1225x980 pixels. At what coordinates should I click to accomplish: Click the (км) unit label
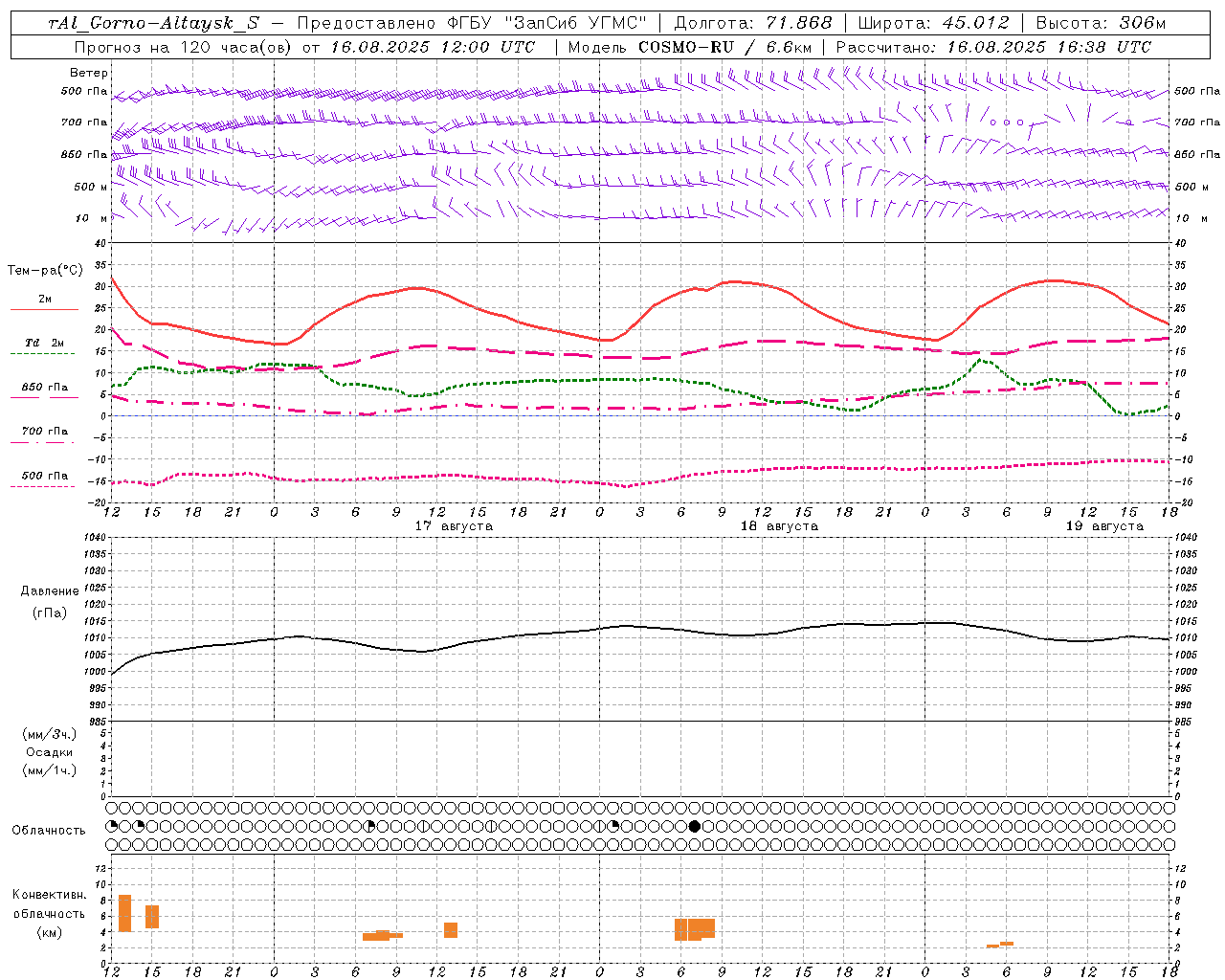click(49, 932)
